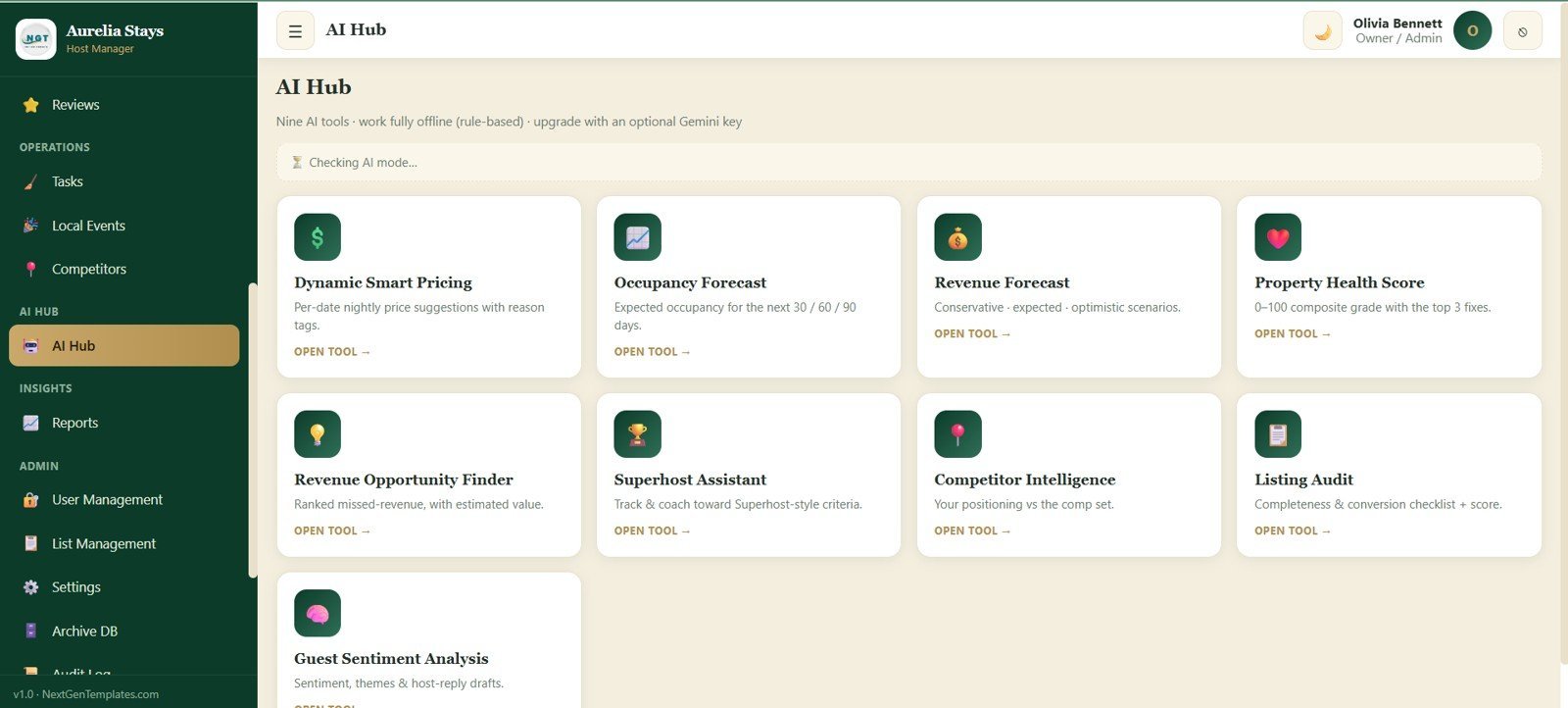
Task: Click the Revenue Opportunity Finder title
Action: (404, 480)
